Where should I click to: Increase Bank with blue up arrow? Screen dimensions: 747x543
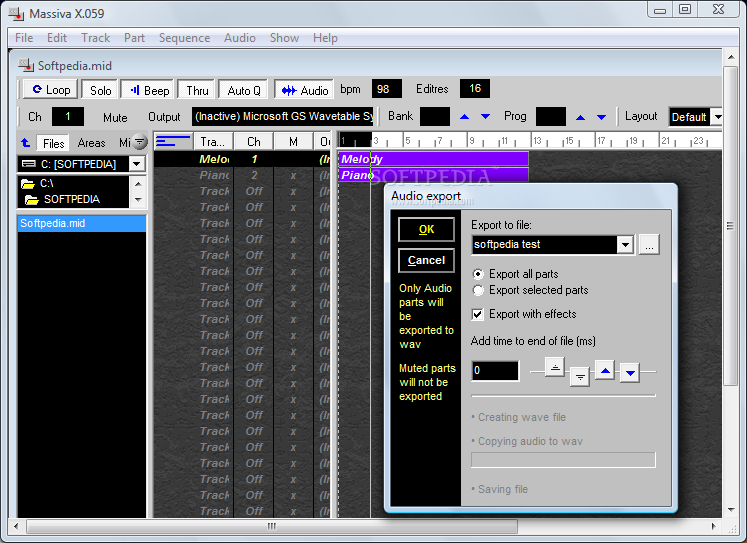pyautogui.click(x=464, y=117)
